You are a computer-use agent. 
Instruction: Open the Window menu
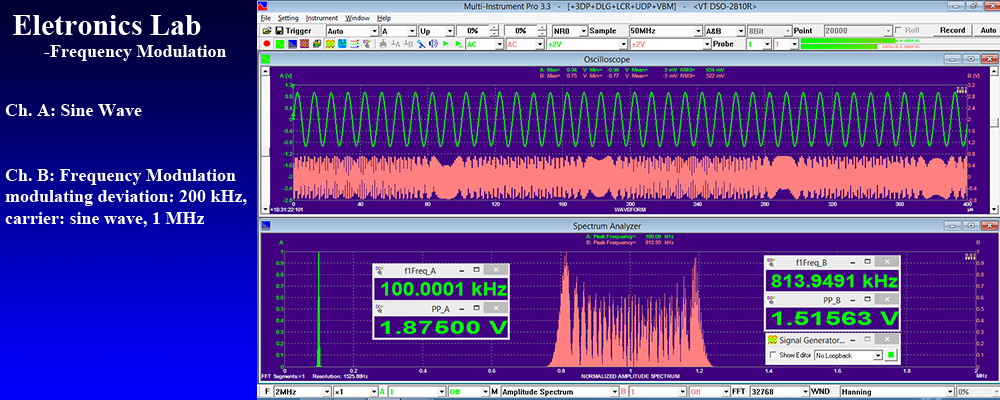pos(357,18)
